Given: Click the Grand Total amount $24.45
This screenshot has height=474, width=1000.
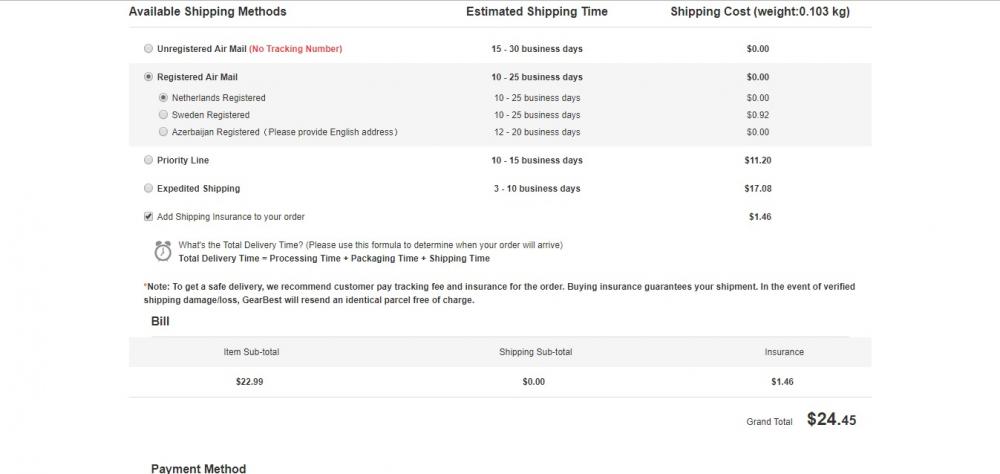Looking at the screenshot, I should pyautogui.click(x=832, y=419).
